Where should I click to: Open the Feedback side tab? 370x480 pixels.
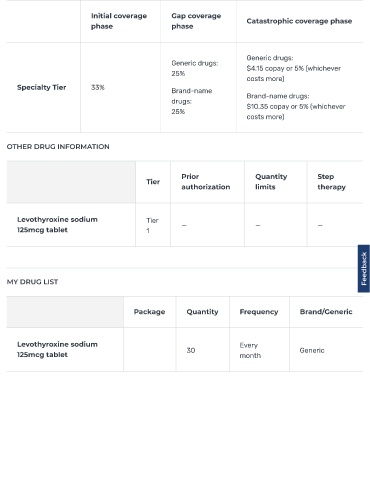pos(364,269)
